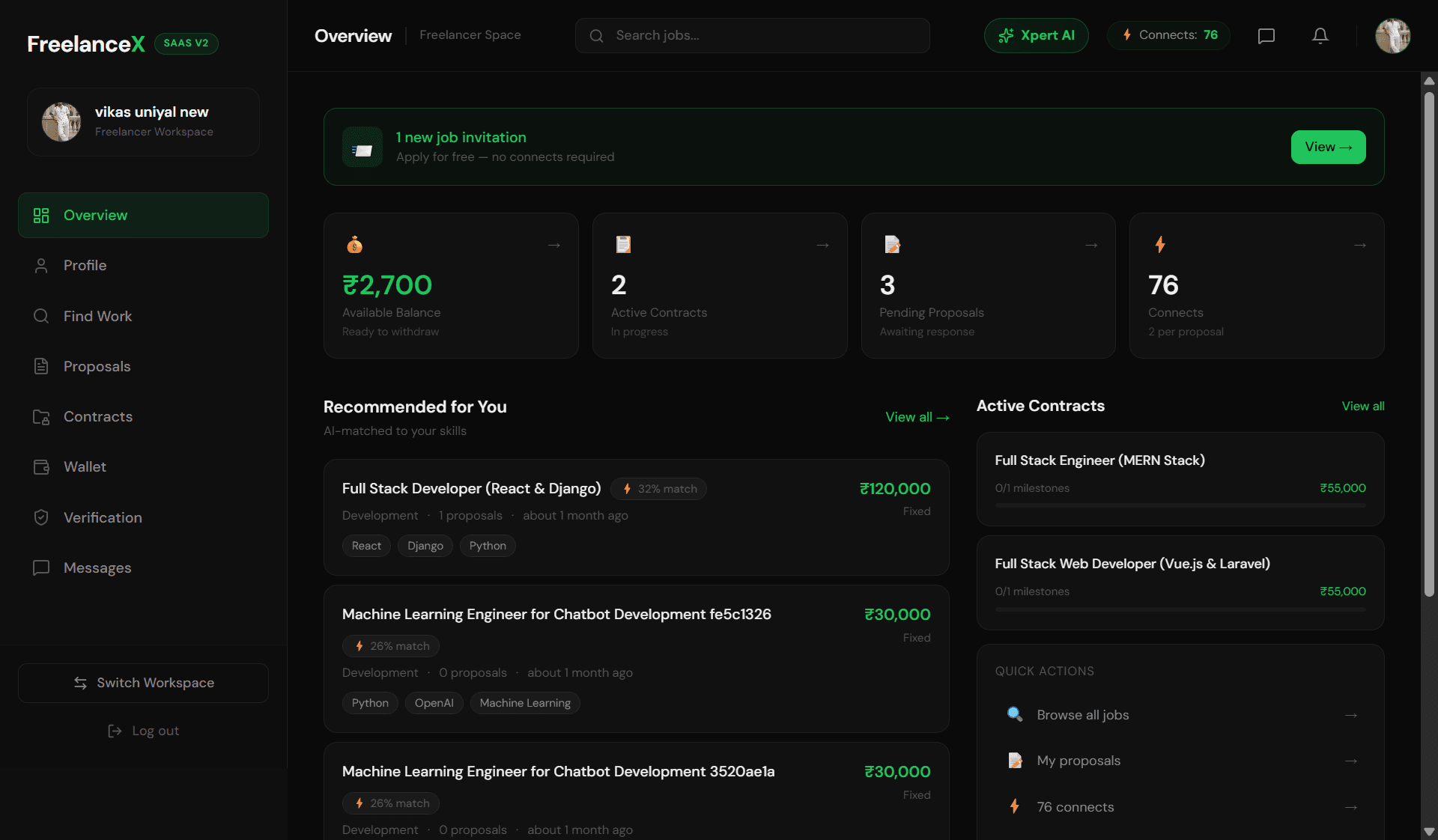Click the Proposals document icon
Screen dimensions: 1438x840
pyautogui.click(x=41, y=366)
